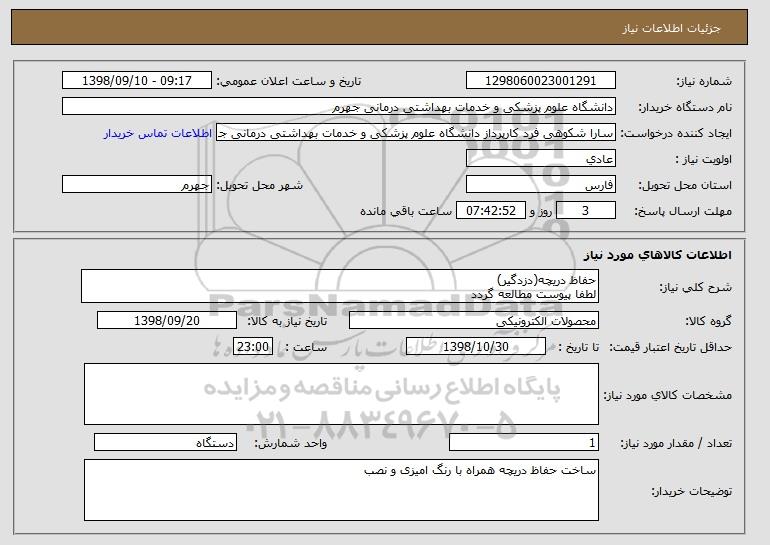The width and height of the screenshot is (770, 545).
Task: Click the remaining days field showing 3
Action: pyautogui.click(x=585, y=211)
